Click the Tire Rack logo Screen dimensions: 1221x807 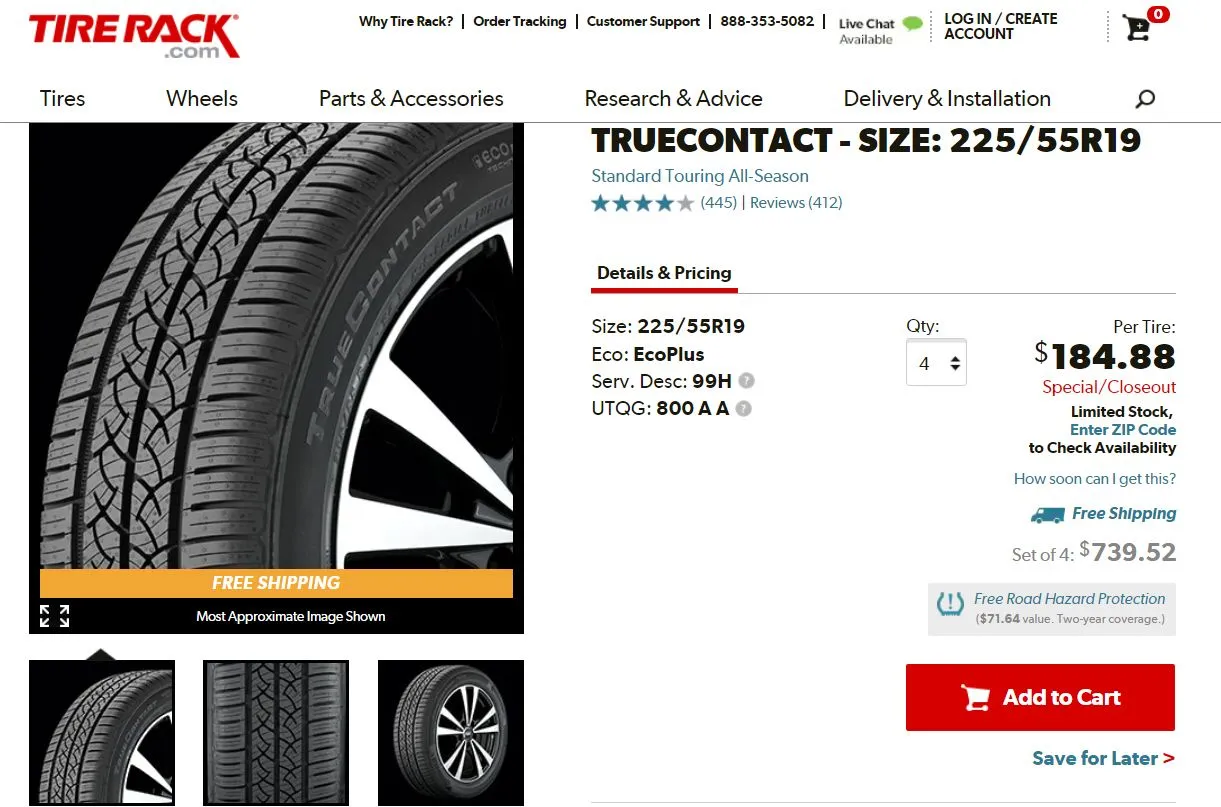point(134,37)
